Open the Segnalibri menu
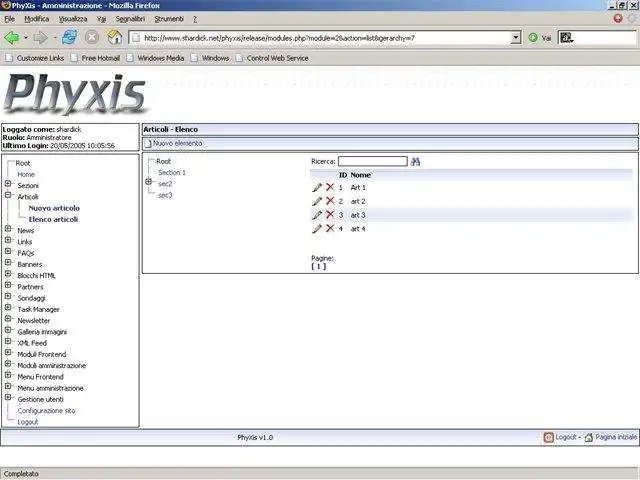The height and width of the screenshot is (480, 640). point(130,19)
